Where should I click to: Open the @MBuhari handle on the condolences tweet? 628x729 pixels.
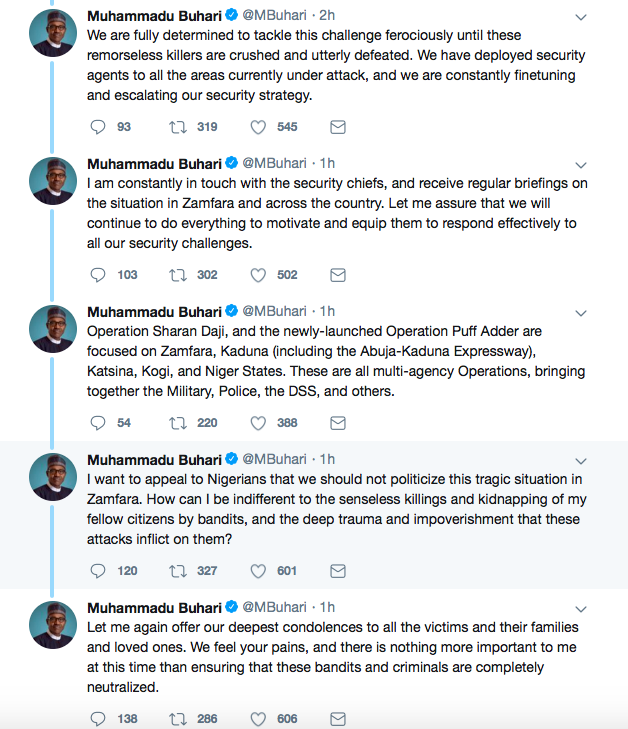point(274,607)
